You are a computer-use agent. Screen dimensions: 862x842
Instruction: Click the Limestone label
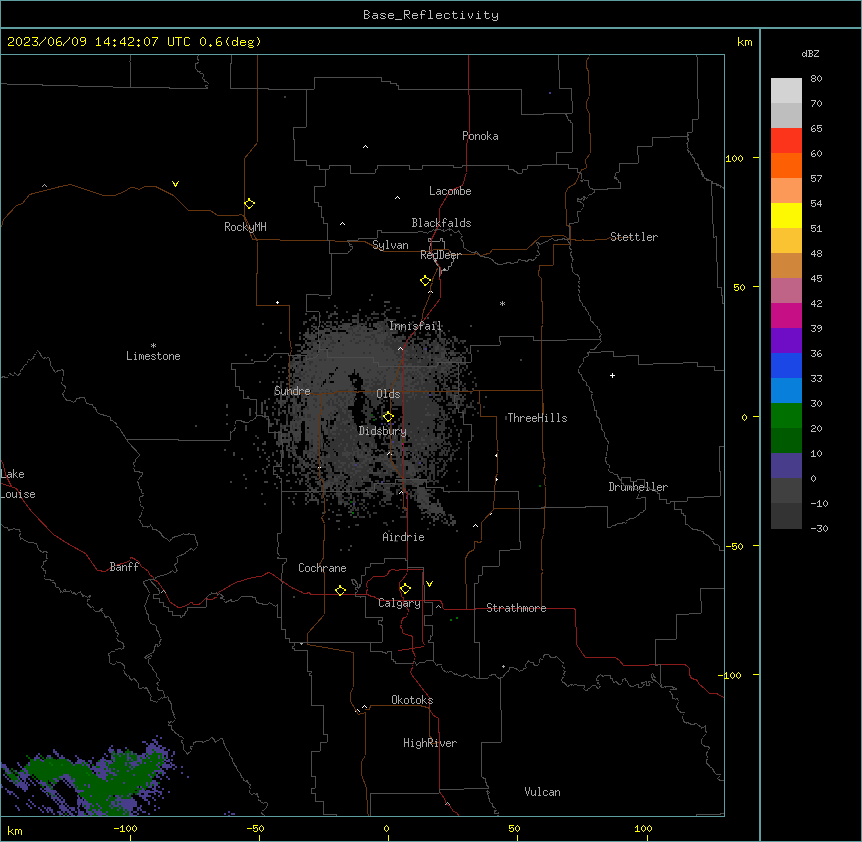(153, 356)
